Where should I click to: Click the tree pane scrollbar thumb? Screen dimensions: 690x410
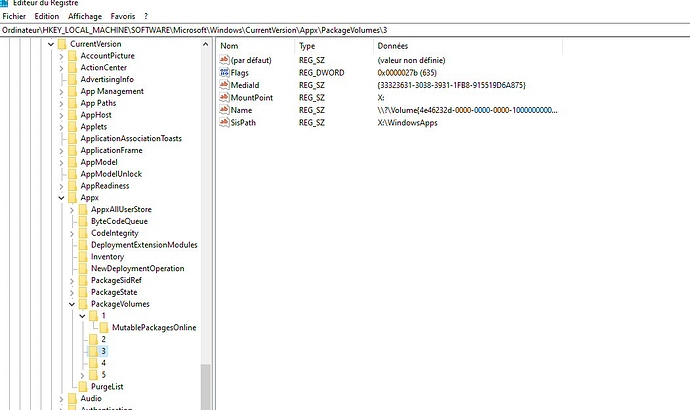[205, 387]
